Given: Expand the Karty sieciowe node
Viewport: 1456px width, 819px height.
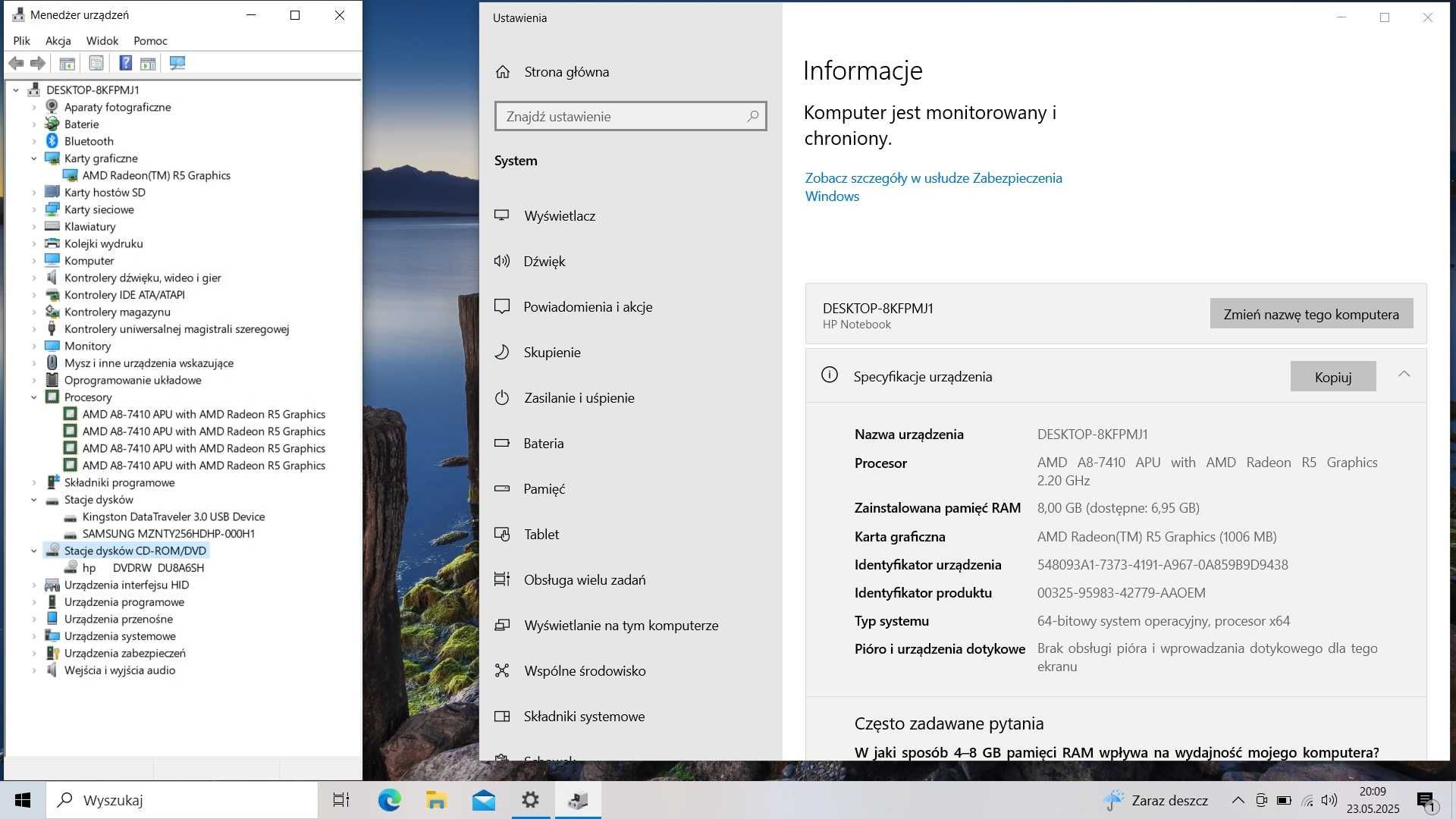Looking at the screenshot, I should pyautogui.click(x=33, y=209).
